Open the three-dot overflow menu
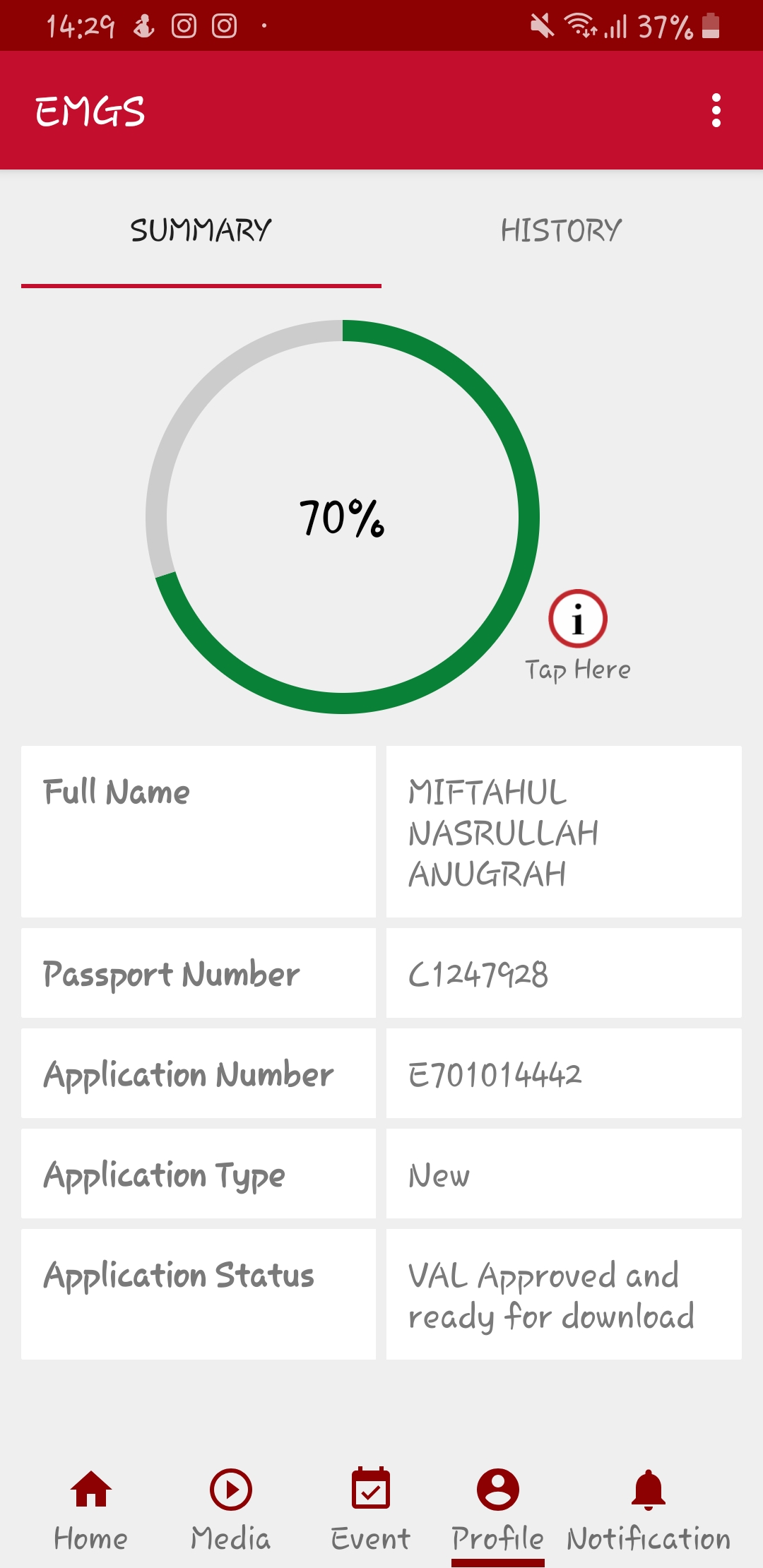 [x=716, y=111]
